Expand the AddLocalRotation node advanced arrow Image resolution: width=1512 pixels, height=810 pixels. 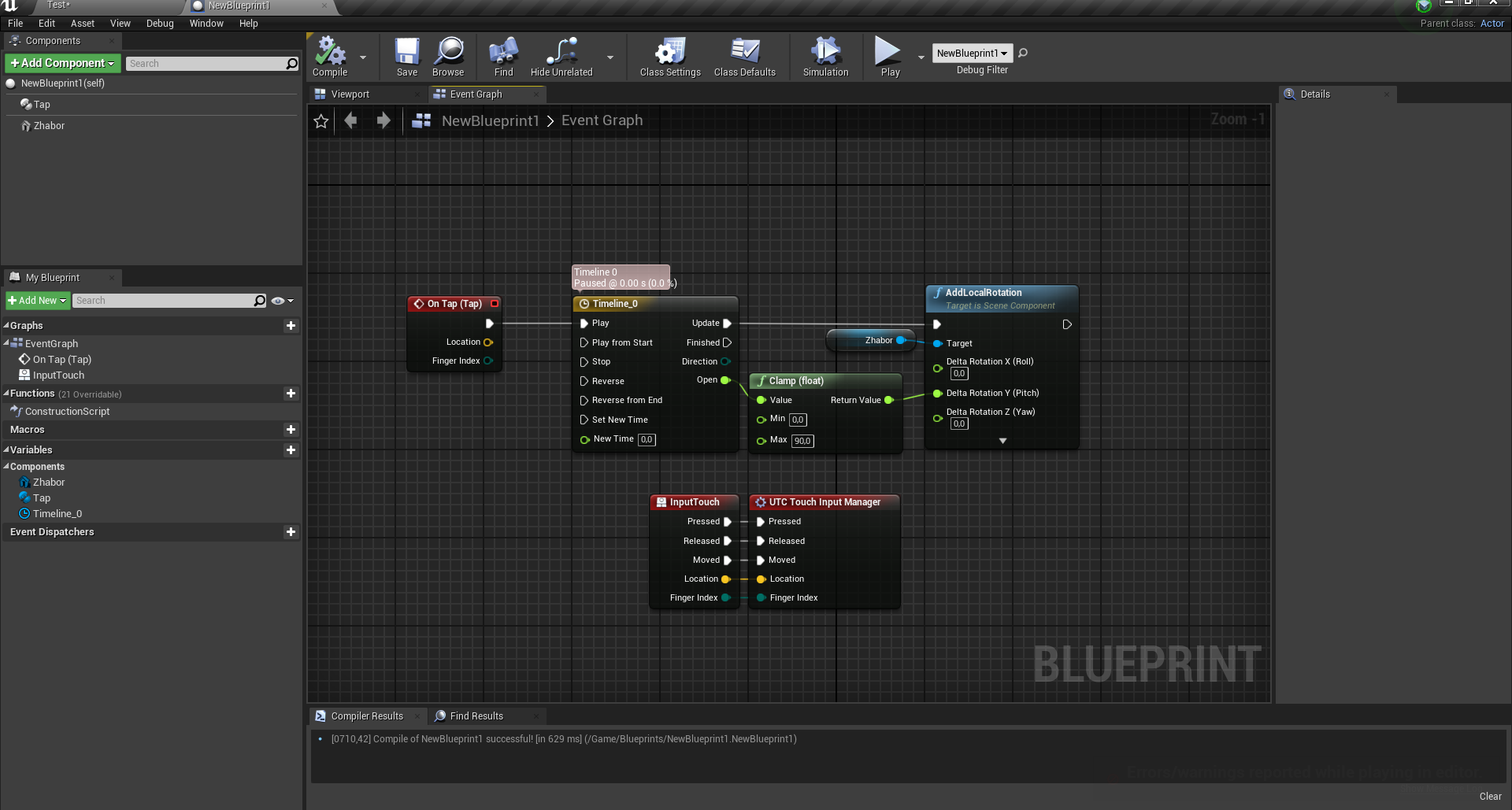[1002, 441]
